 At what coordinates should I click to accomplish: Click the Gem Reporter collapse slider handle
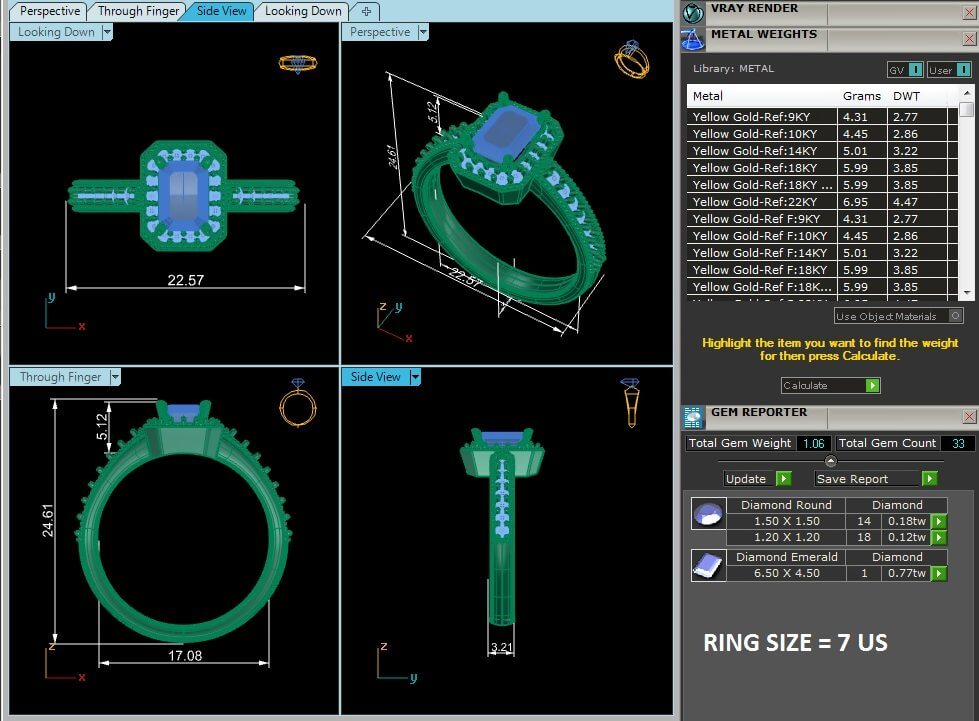pos(829,461)
